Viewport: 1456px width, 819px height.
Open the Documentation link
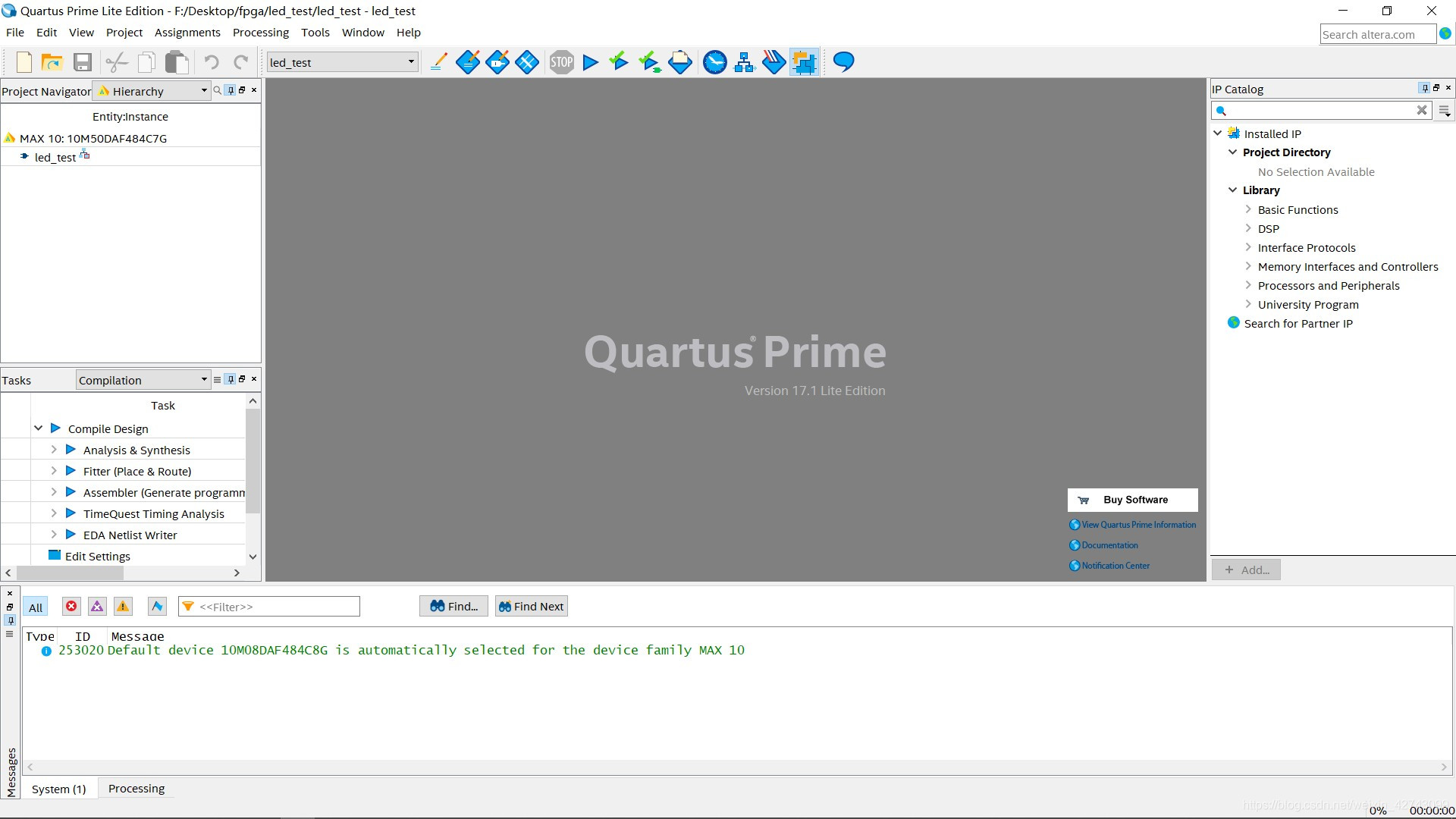(1109, 545)
